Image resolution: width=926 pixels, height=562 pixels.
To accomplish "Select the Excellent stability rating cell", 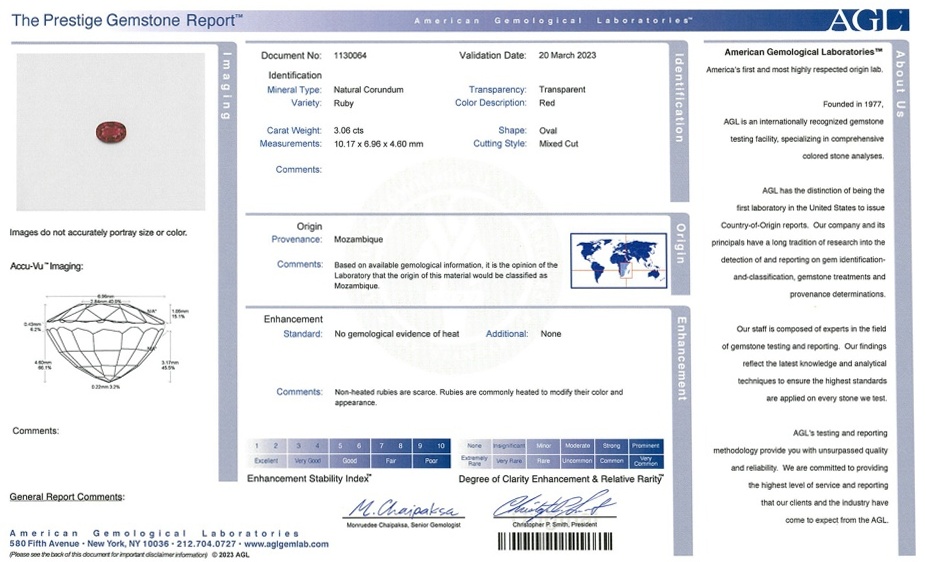I will (x=266, y=460).
